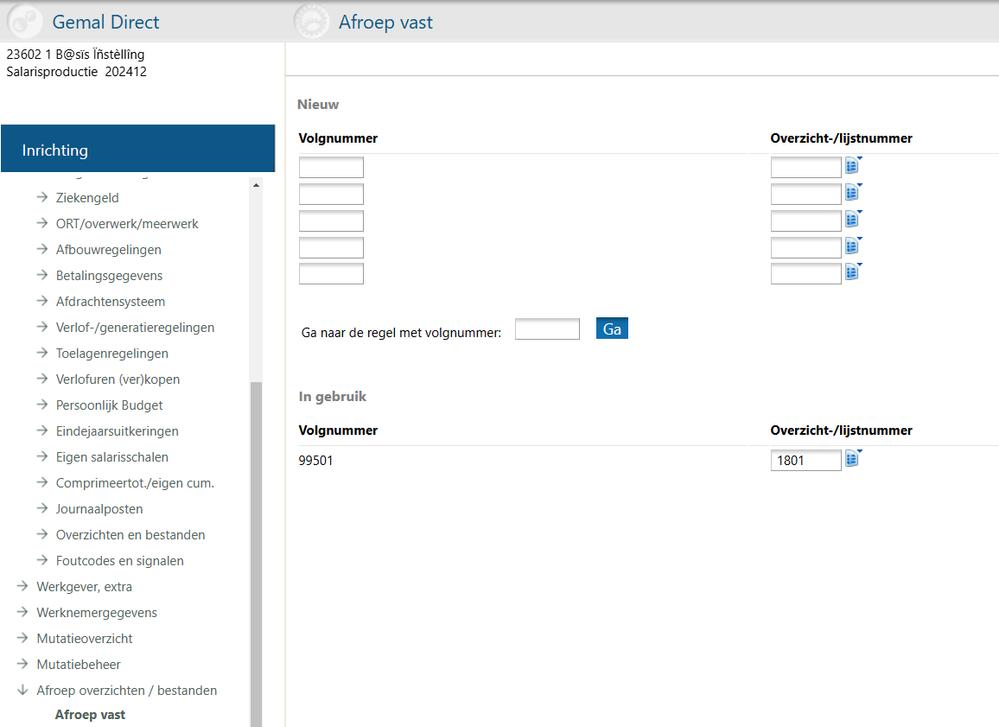
Task: Click the in-use Volgnummer value 99501
Action: [316, 461]
